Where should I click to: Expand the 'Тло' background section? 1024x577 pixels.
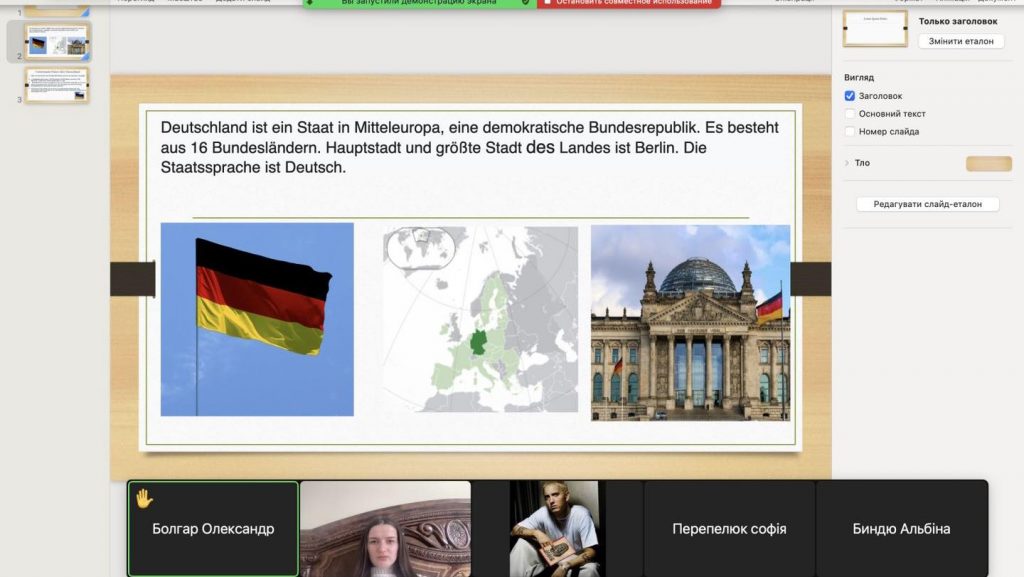point(847,163)
